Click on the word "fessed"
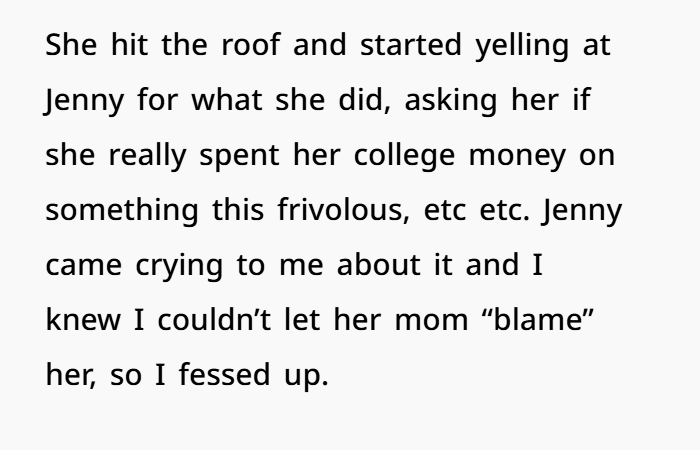The height and width of the screenshot is (450, 700). [226, 377]
